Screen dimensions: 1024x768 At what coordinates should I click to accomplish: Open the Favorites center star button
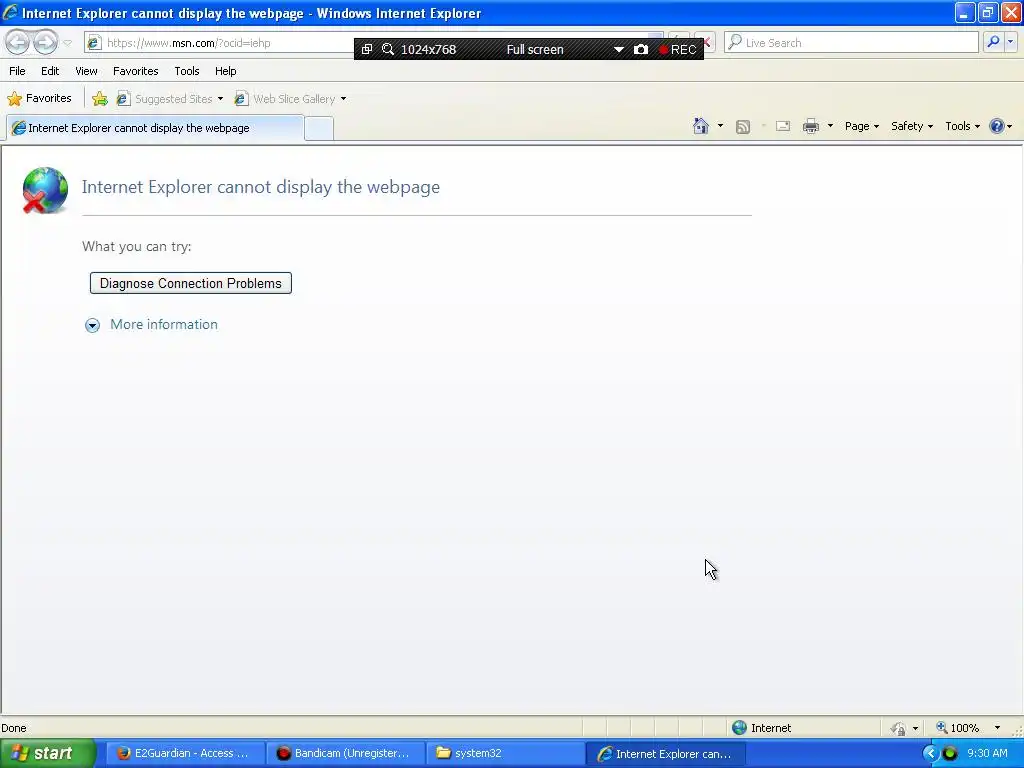tap(39, 99)
